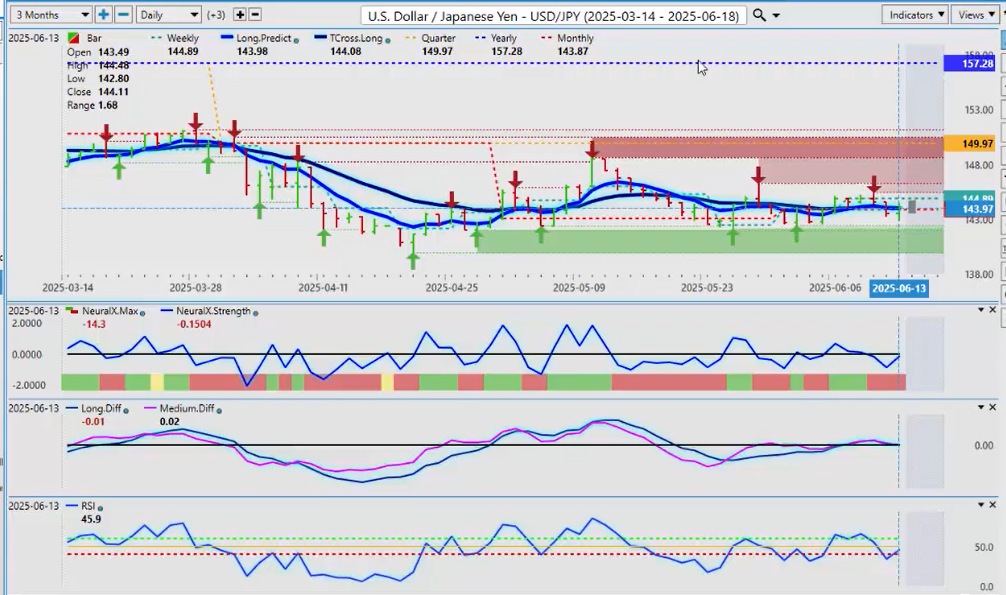Image resolution: width=1006 pixels, height=595 pixels.
Task: Click the 2025-03-14 date axis label
Action: tap(67, 288)
